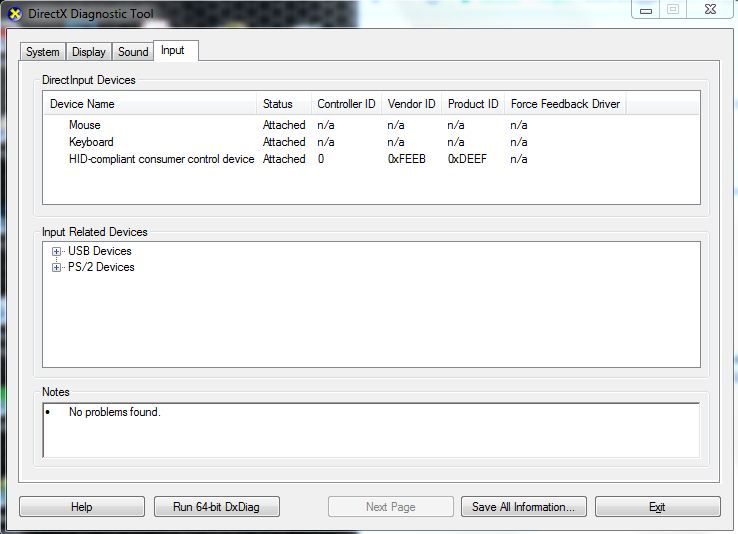Image resolution: width=738 pixels, height=534 pixels.
Task: Select the PS/2 Devices label
Action: (101, 267)
